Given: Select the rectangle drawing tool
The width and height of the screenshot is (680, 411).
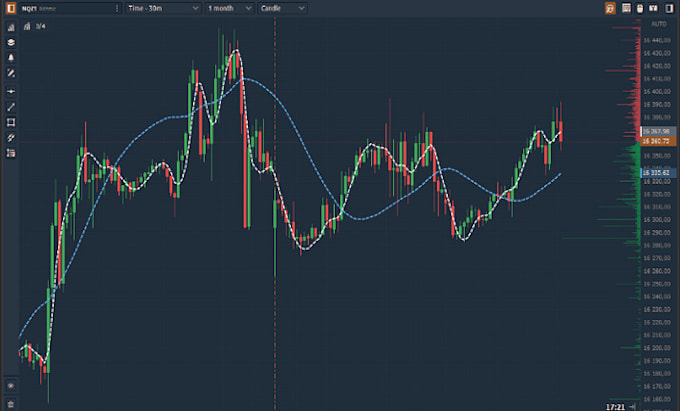Looking at the screenshot, I should pyautogui.click(x=11, y=122).
